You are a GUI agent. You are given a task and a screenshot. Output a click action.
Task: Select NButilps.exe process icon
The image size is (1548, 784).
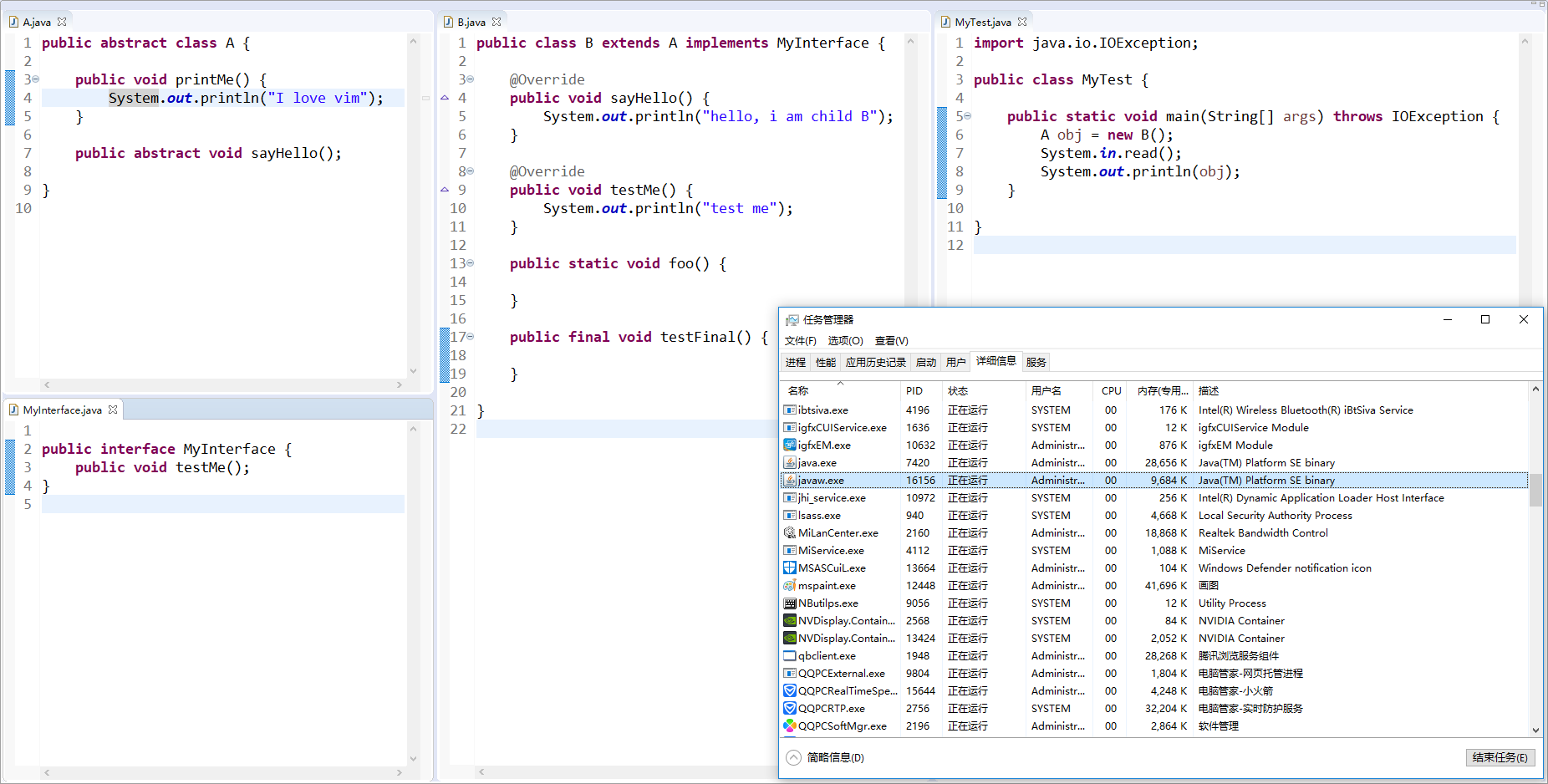[790, 603]
